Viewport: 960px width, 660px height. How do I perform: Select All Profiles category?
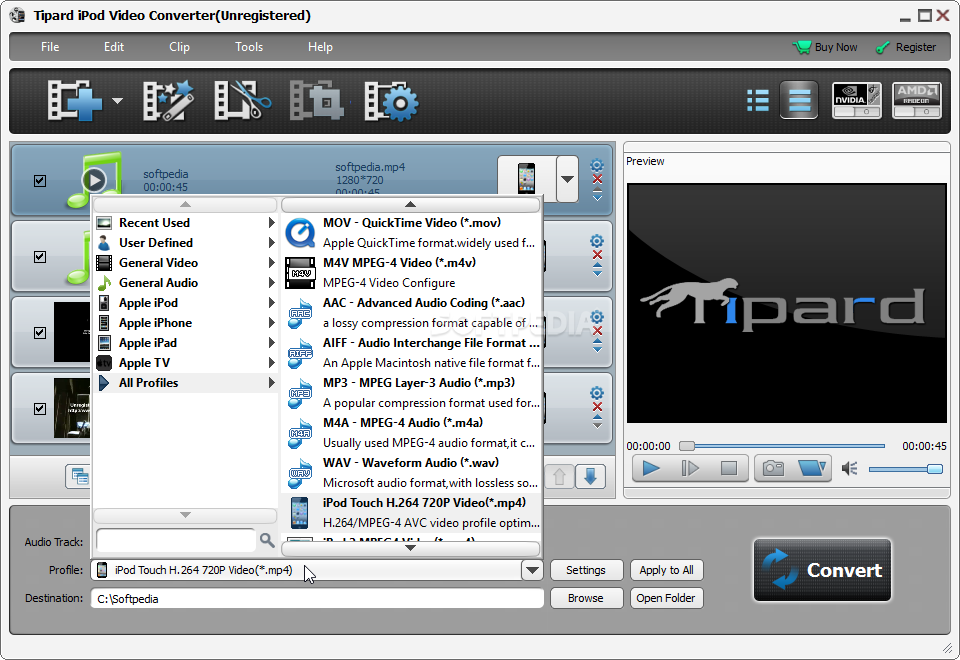coord(186,383)
